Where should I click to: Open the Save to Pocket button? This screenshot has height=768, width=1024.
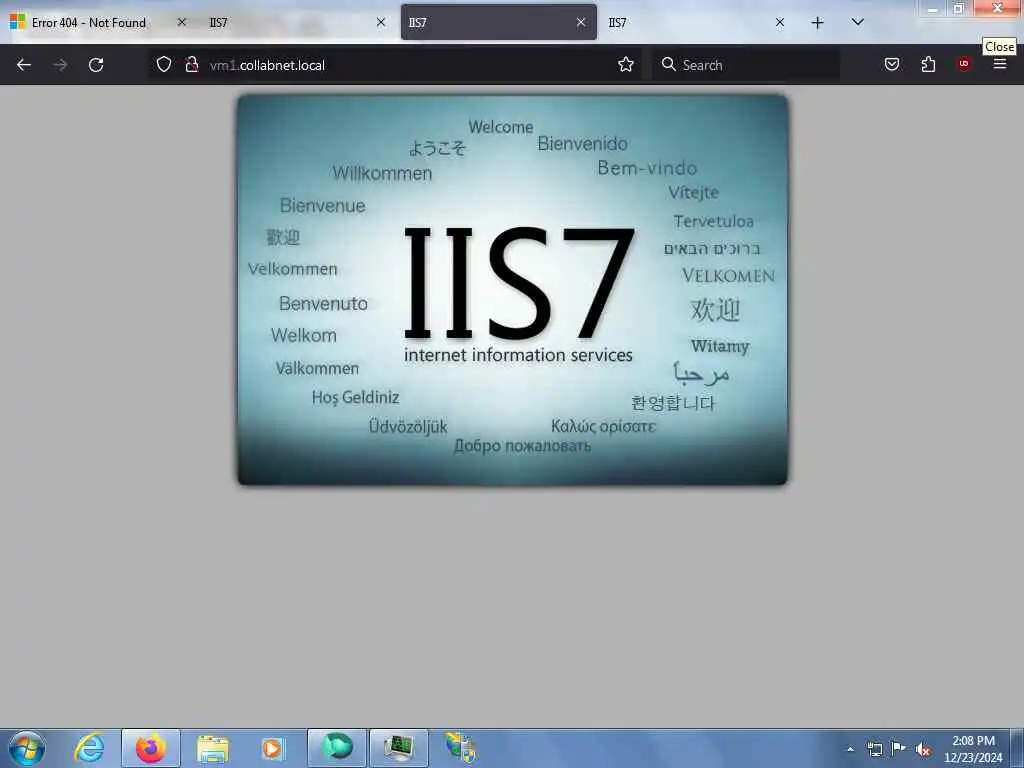tap(892, 64)
